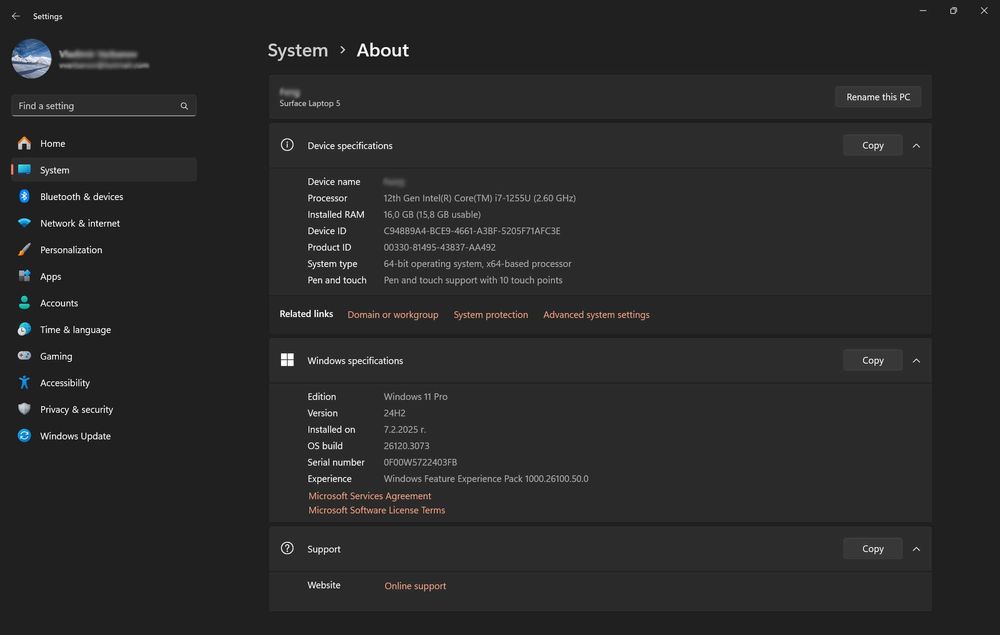This screenshot has width=1000, height=635.
Task: Go to Privacy & security settings
Action: [x=76, y=409]
